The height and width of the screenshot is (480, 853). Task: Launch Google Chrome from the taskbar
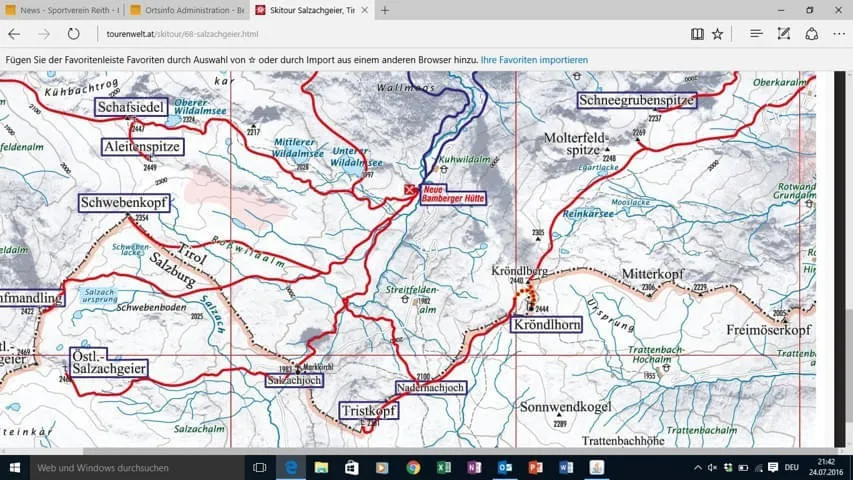coord(413,467)
